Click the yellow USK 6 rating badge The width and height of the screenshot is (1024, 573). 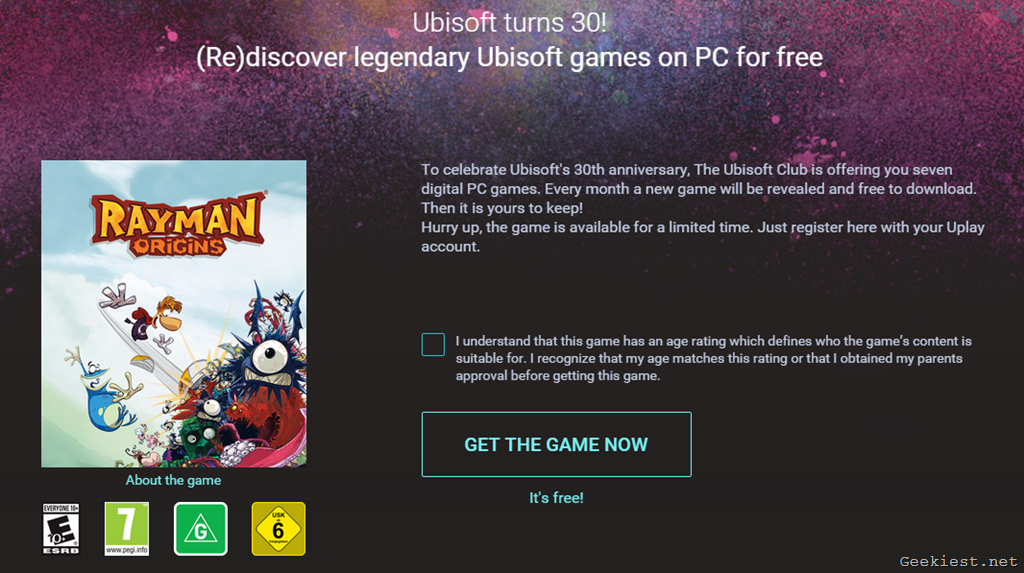click(278, 529)
